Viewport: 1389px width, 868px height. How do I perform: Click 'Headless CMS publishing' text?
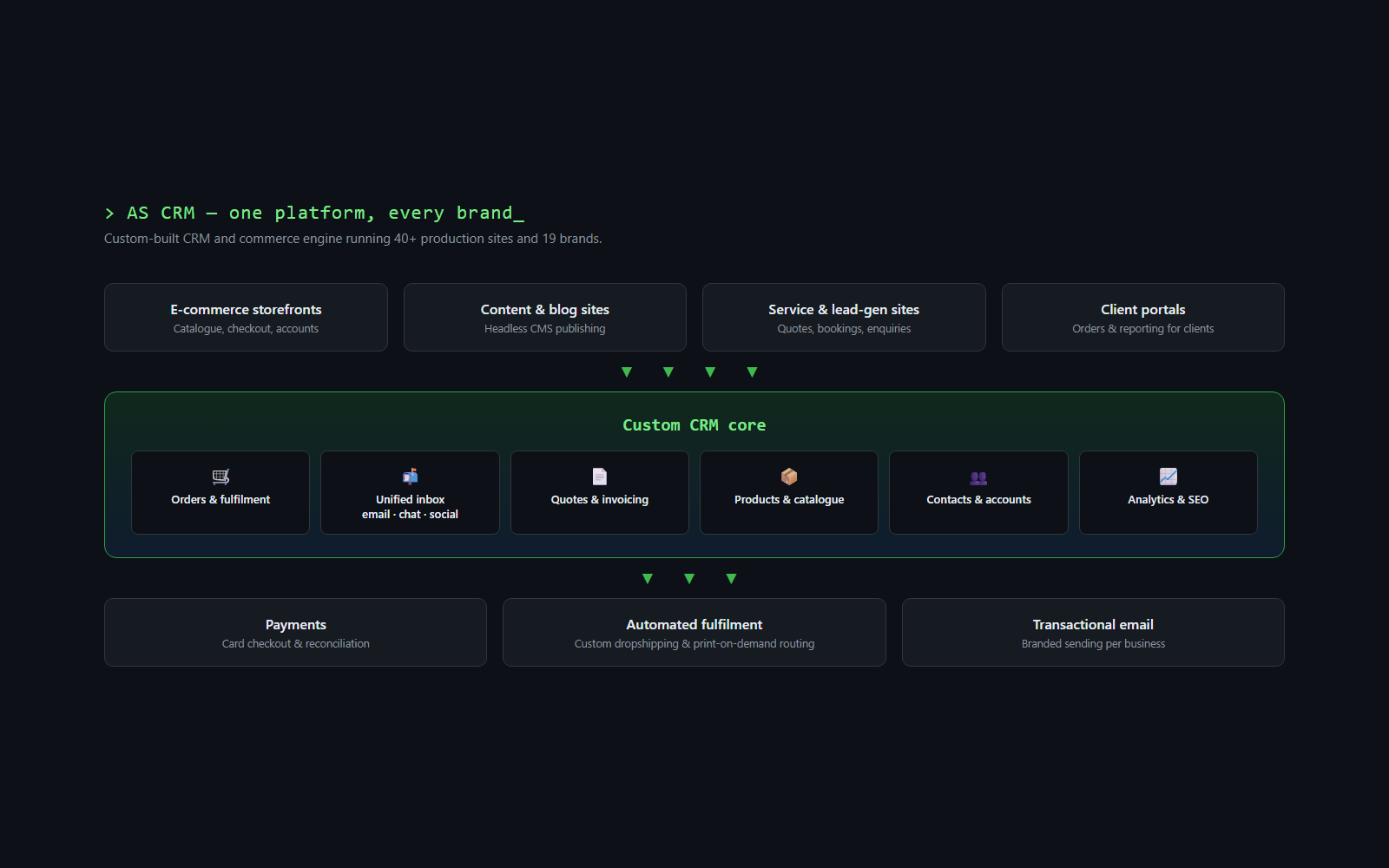tap(545, 329)
